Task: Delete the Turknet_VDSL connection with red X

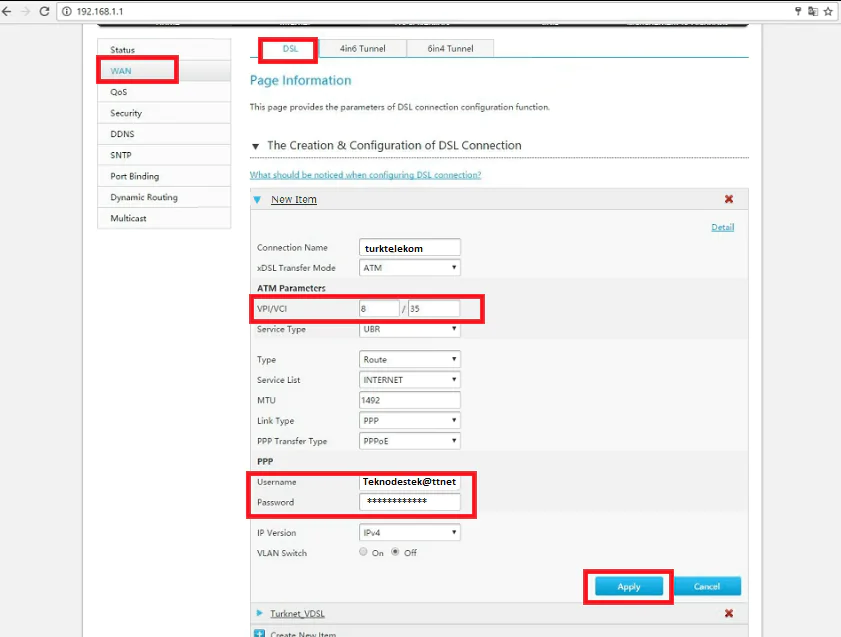Action: pos(728,613)
